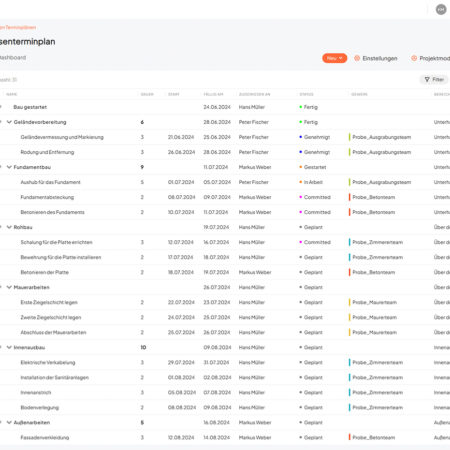Screen dimensions: 450x450
Task: Open Betonieren des Fundaments task
Action: [52, 212]
